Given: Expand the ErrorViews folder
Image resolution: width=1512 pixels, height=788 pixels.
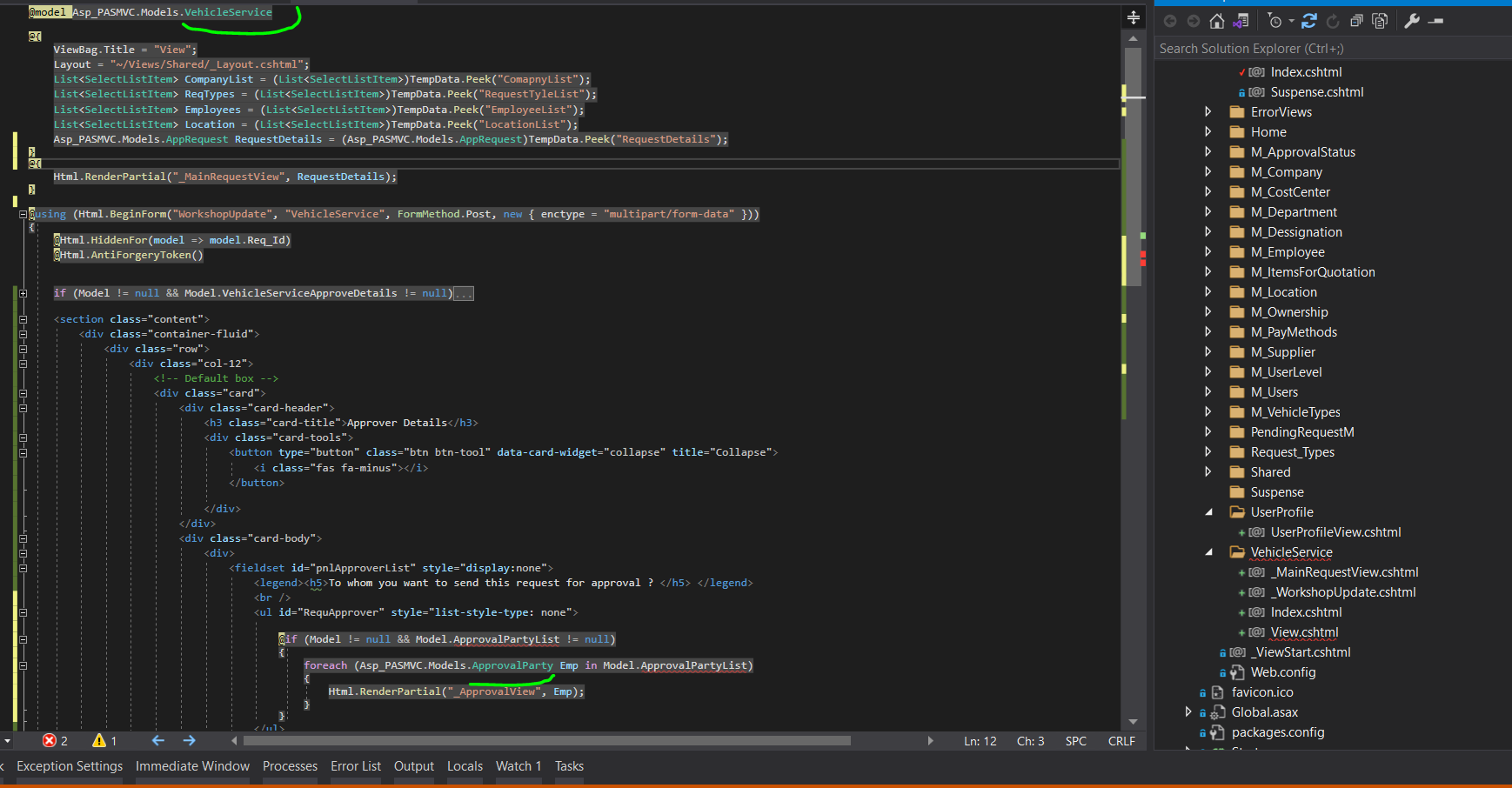Looking at the screenshot, I should tap(1208, 112).
